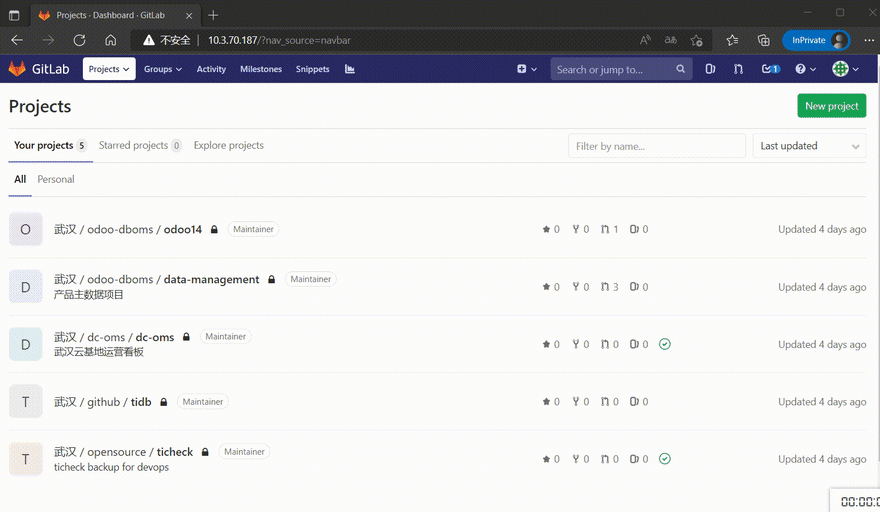Click the InPrivate profile button

[816, 40]
